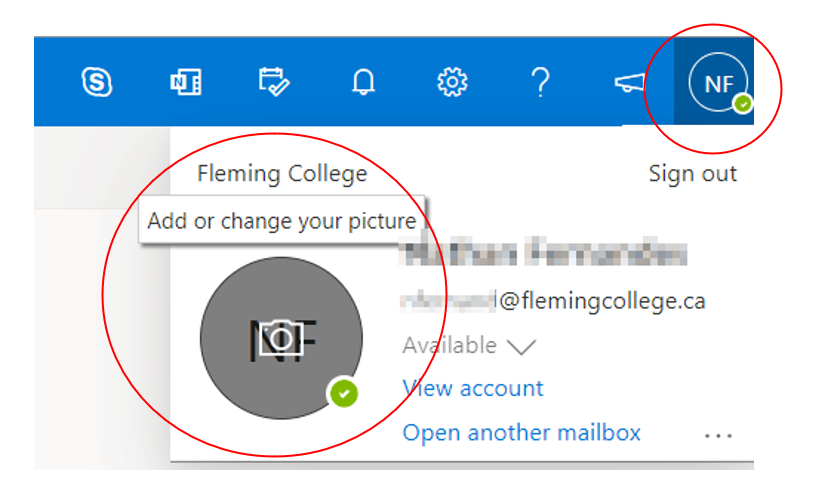Open Settings gear in the header
The image size is (822, 498).
tap(452, 83)
